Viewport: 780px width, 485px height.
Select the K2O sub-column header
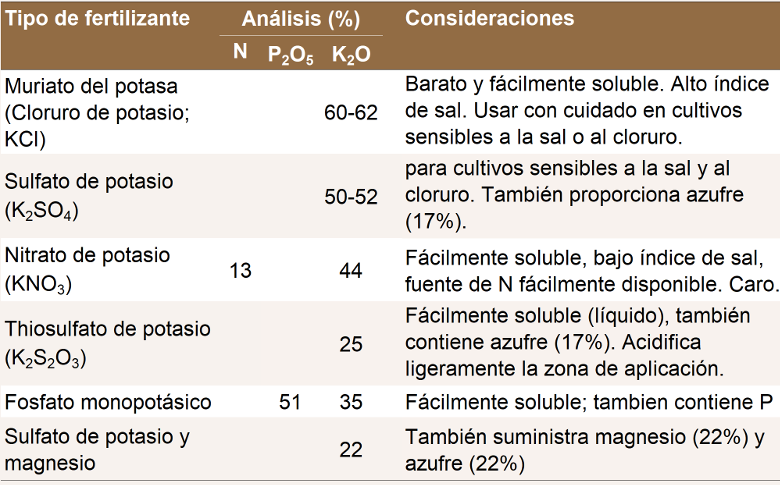pyautogui.click(x=351, y=54)
